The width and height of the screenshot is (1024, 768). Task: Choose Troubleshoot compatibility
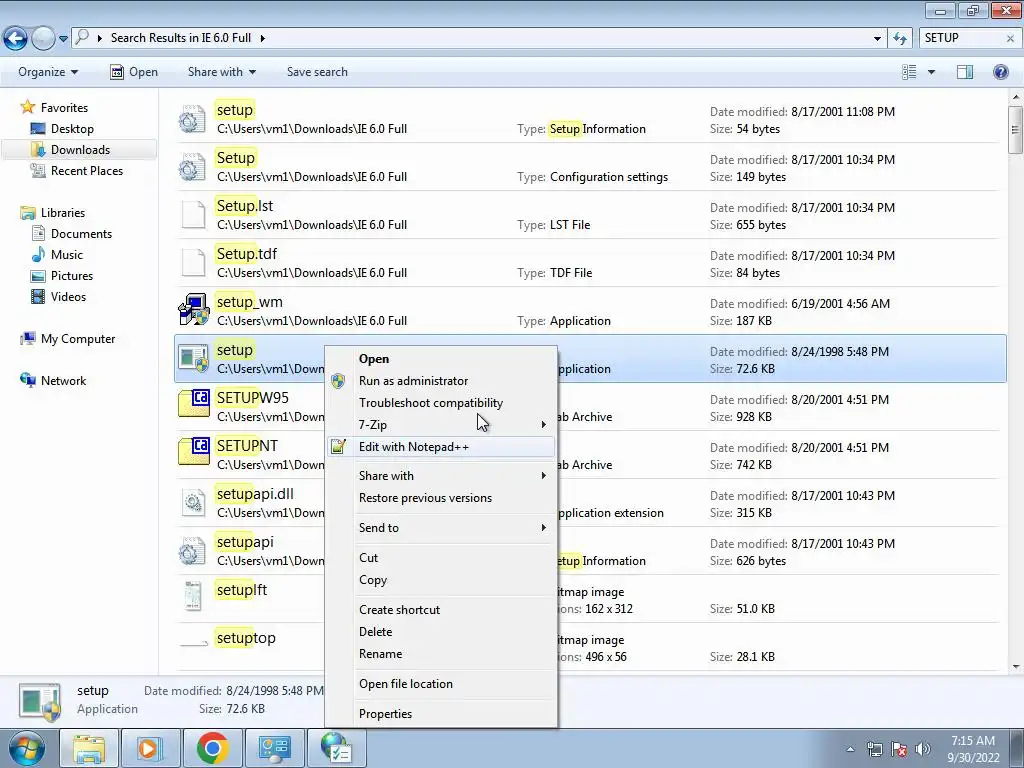[441, 403]
